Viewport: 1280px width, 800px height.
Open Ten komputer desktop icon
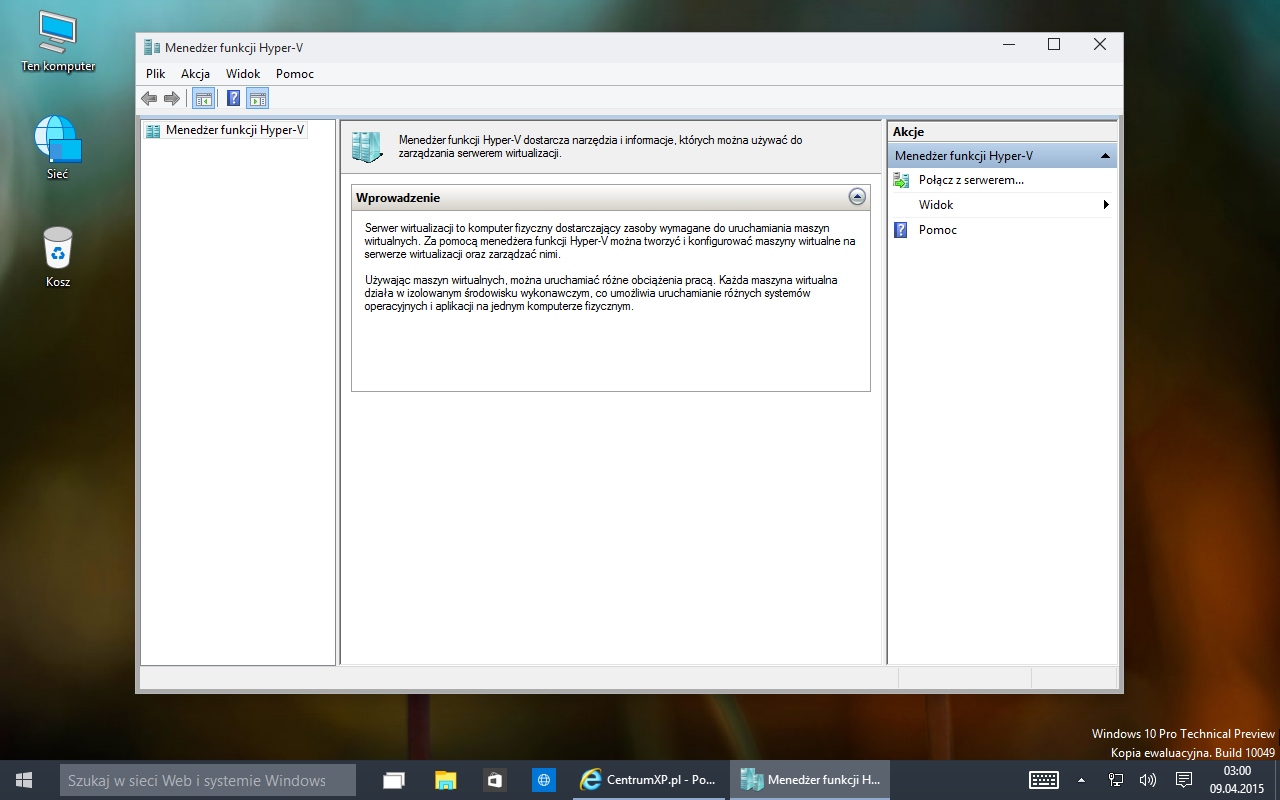tap(58, 42)
